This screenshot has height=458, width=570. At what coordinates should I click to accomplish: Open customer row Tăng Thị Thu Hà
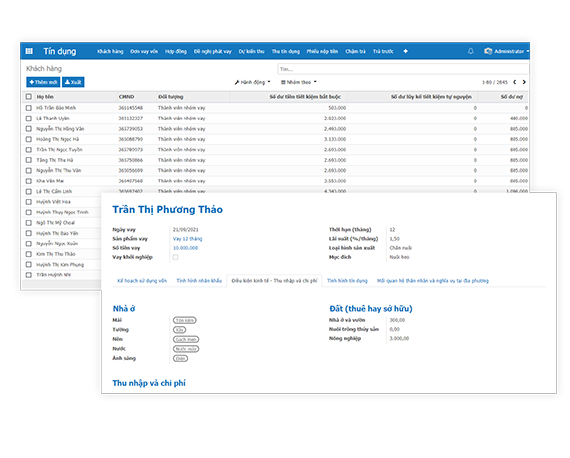tap(275, 160)
